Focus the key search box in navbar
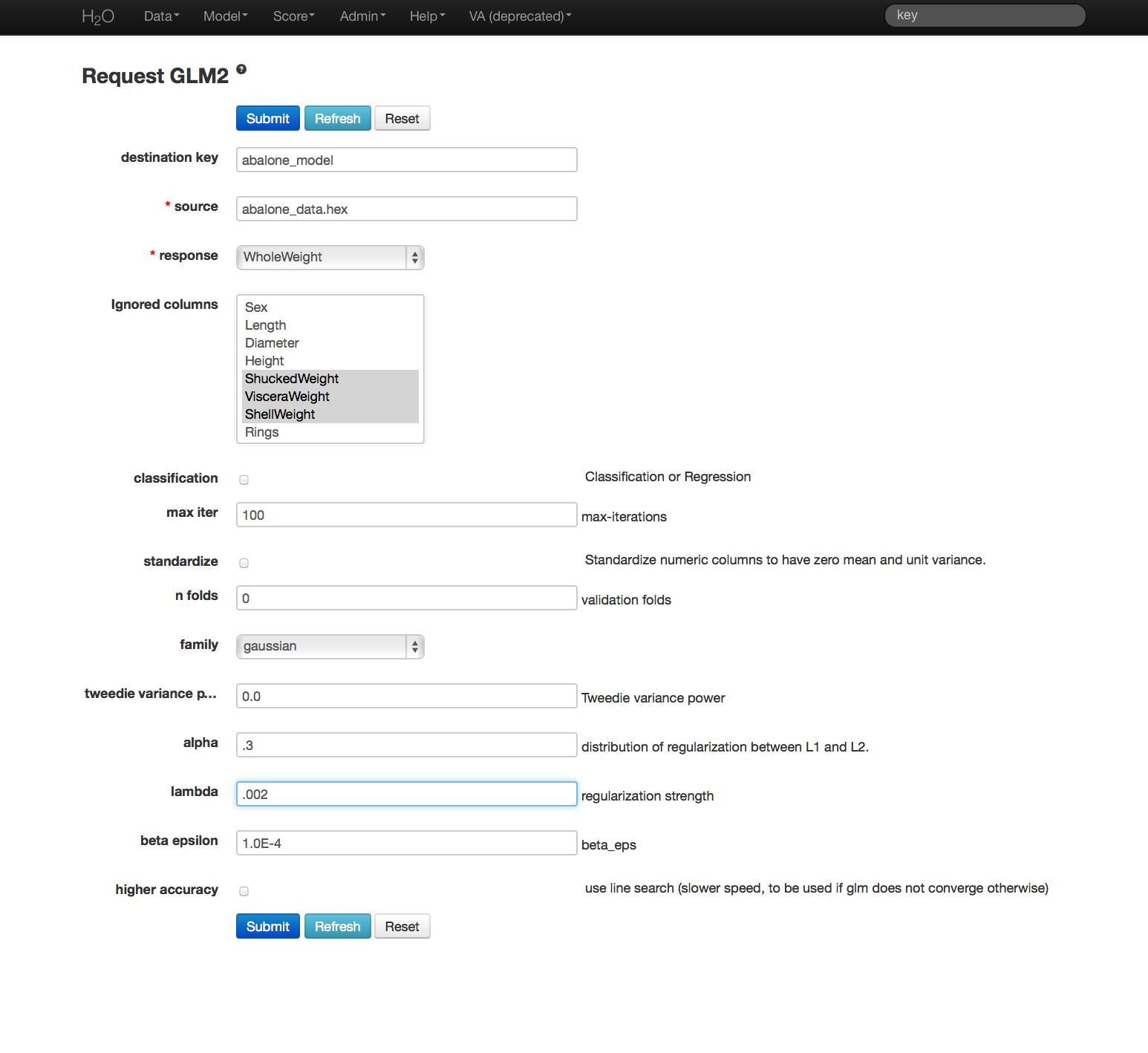Viewport: 1148px width, 1053px height. 985,16
